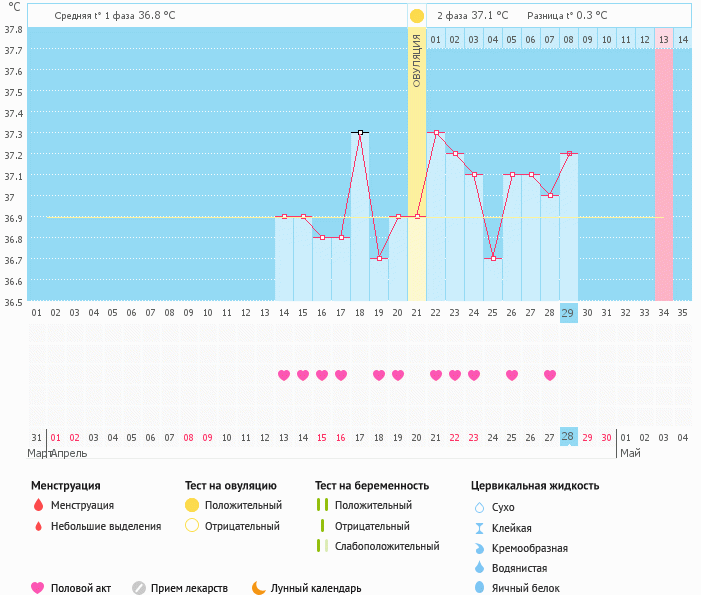This screenshot has width=701, height=595.
Task: Click the heart marker under cycle day 14
Action: tap(284, 375)
